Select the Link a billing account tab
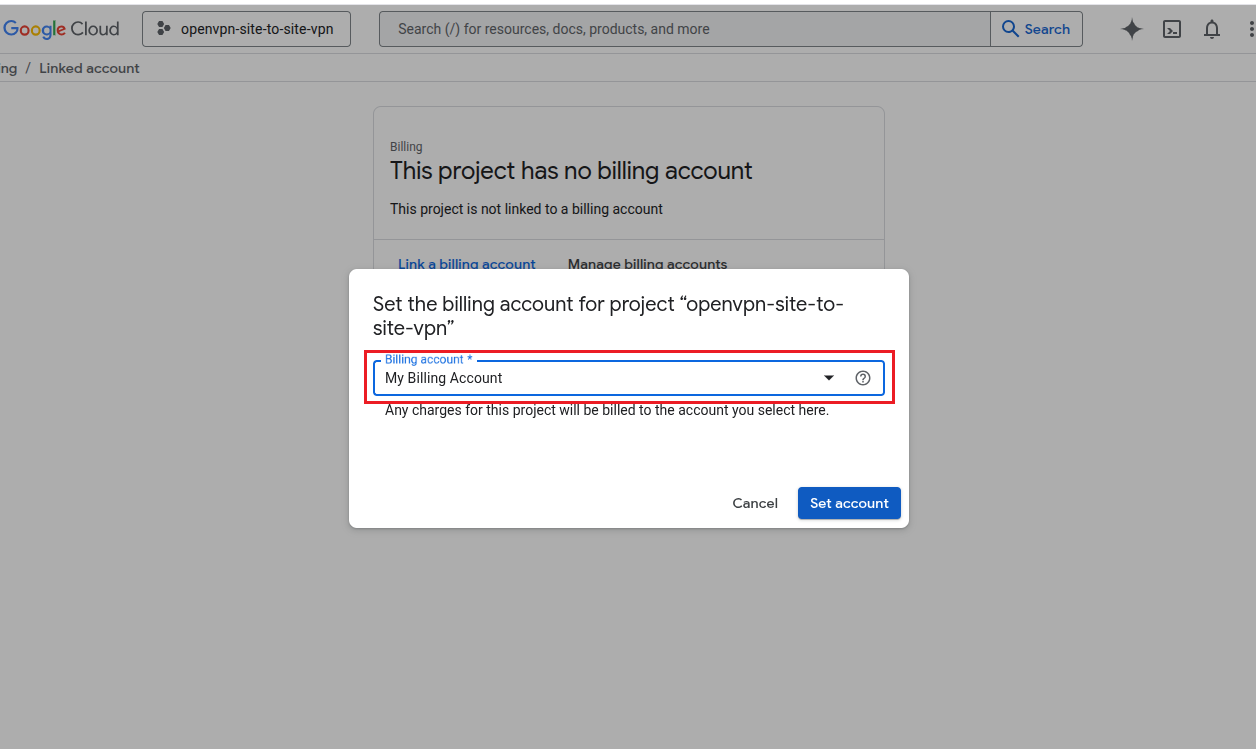Screen dimensions: 1256x749 (x=467, y=264)
